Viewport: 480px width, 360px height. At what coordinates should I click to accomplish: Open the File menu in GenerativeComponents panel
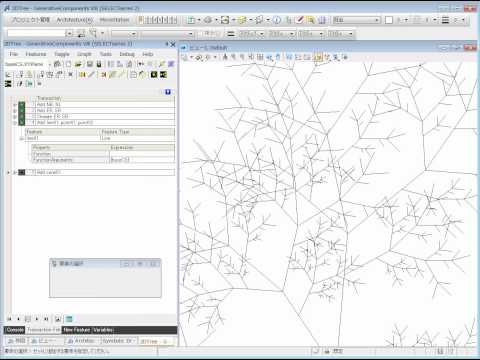(x=14, y=54)
